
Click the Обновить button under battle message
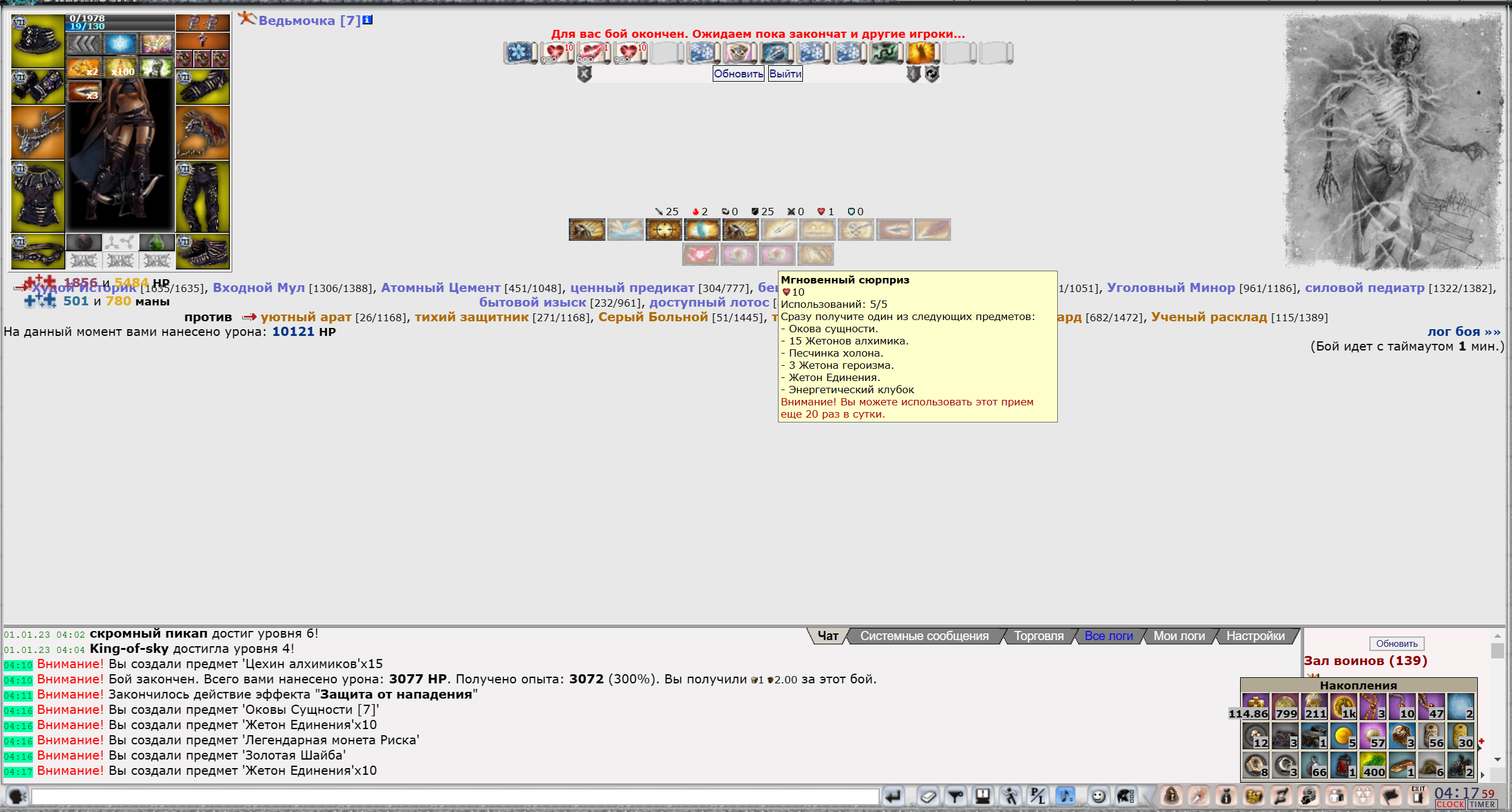[738, 74]
